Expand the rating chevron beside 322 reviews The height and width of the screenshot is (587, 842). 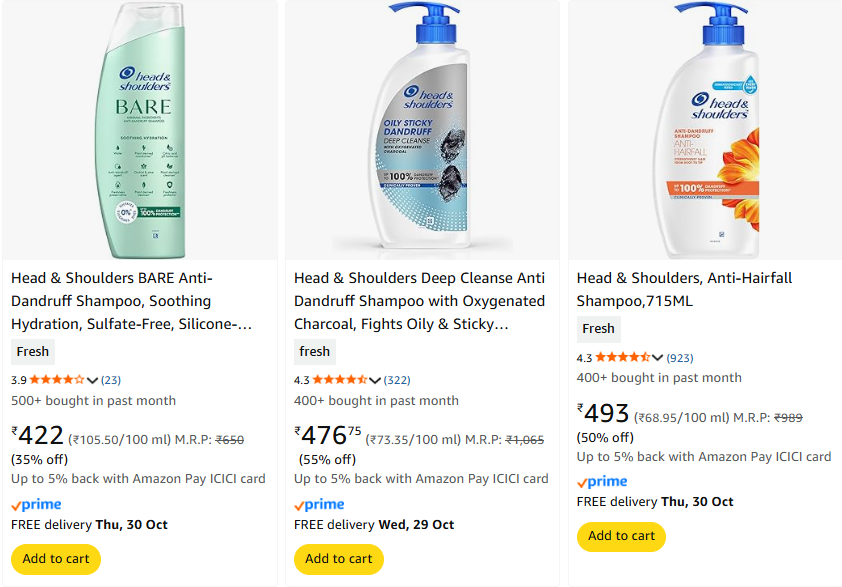376,380
